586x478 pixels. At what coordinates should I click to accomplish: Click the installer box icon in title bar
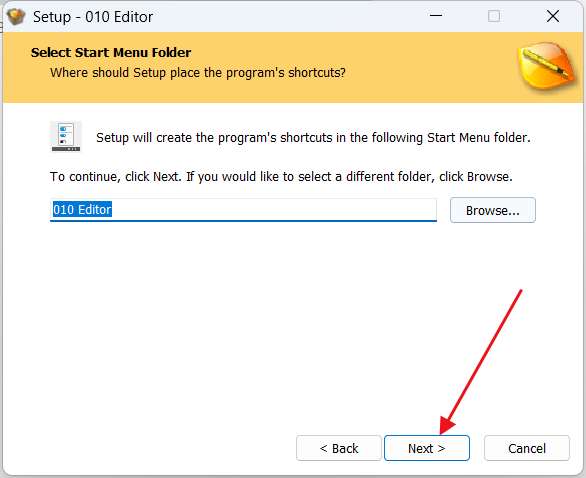[x=16, y=17]
